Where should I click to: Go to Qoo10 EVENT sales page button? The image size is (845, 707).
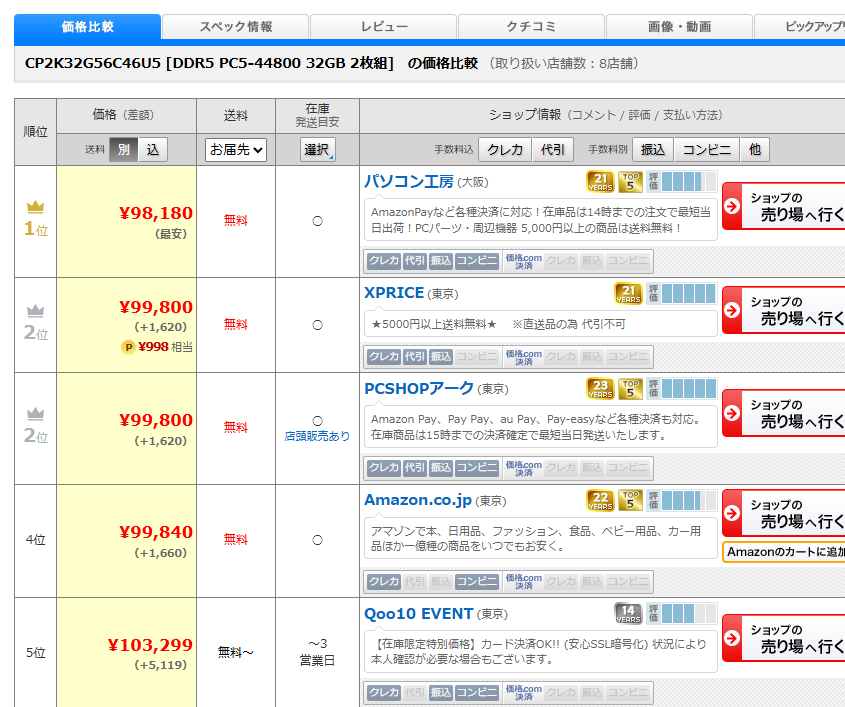(x=784, y=638)
